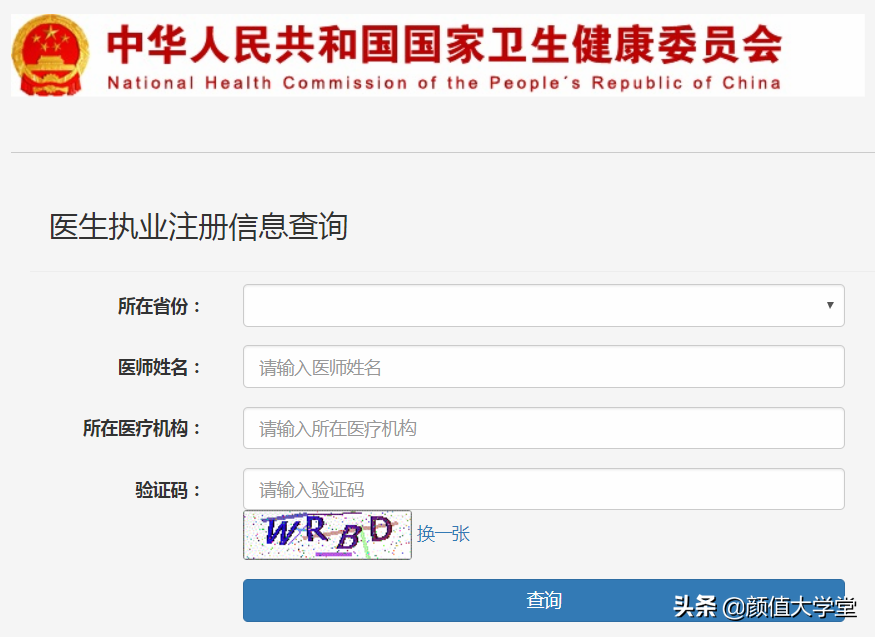Screen dimensions: 875x637
Task: Click the letter D in captcha image
Action: coord(381,528)
